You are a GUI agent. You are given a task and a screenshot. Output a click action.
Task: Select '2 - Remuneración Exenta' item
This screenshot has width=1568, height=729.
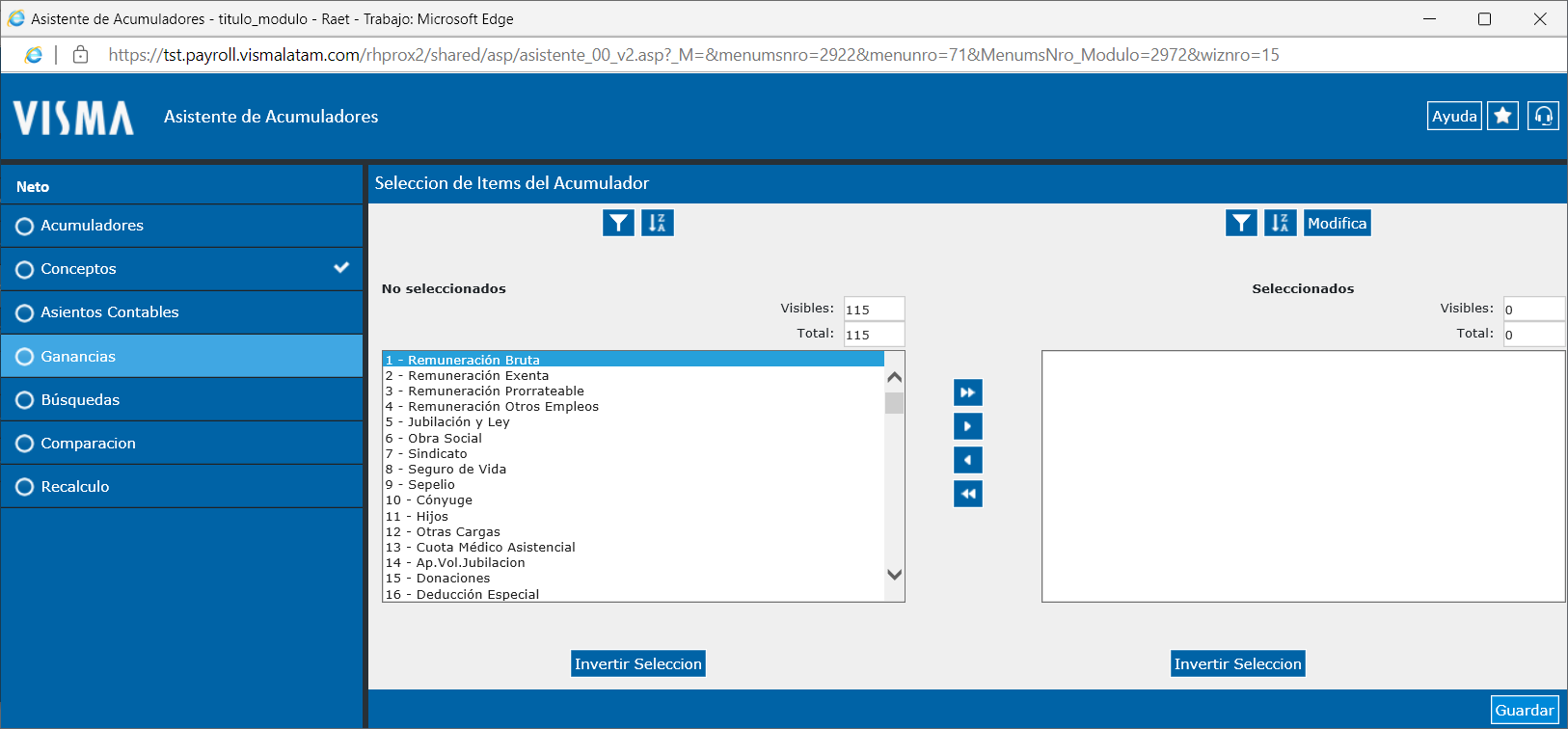634,375
